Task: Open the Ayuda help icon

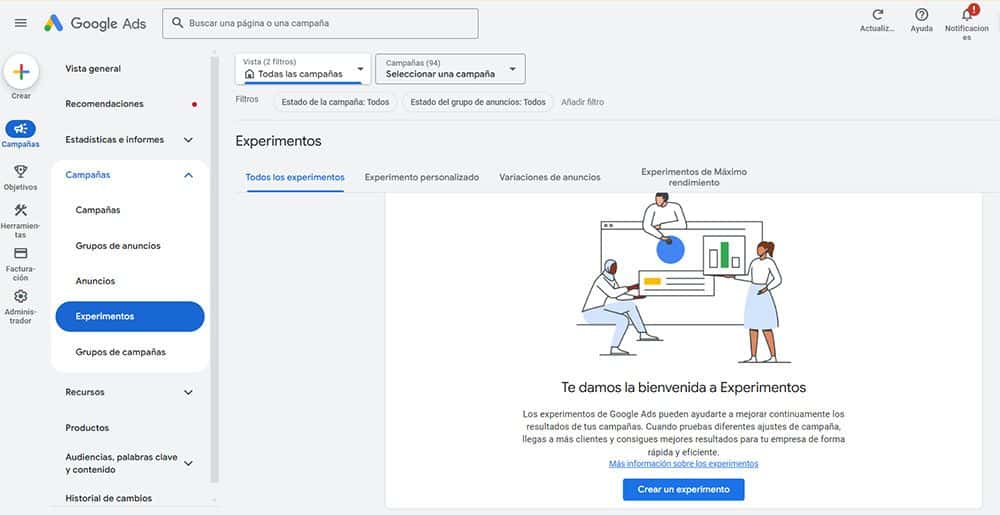Action: (x=922, y=15)
